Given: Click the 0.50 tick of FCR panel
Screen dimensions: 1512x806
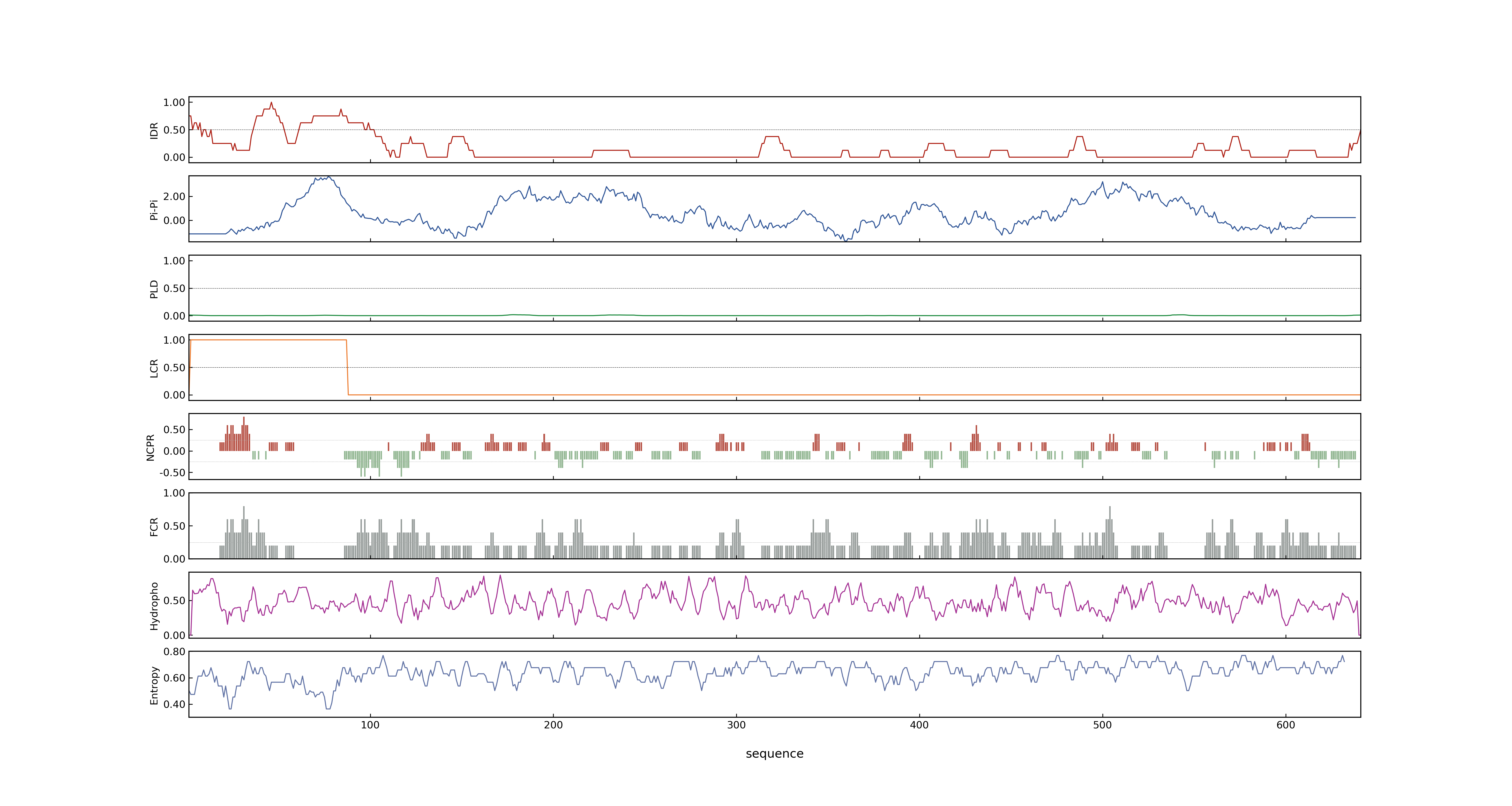Looking at the screenshot, I should click(174, 526).
